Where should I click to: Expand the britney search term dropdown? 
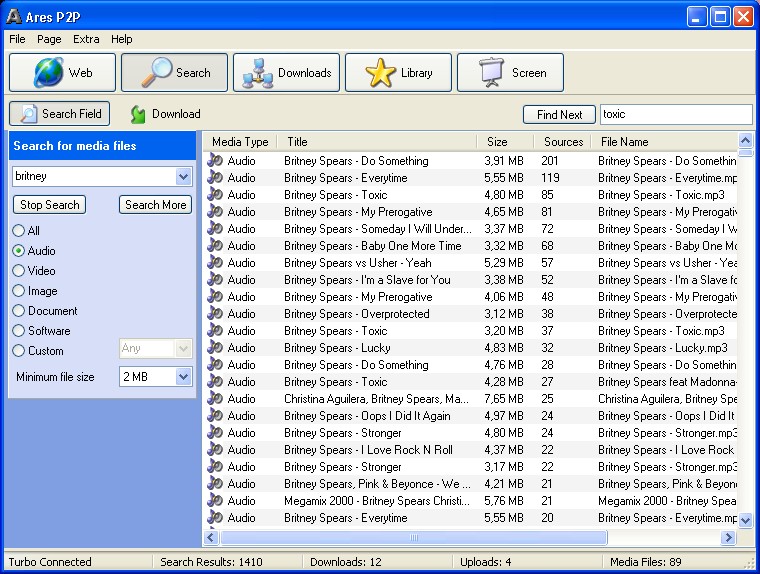pyautogui.click(x=183, y=176)
